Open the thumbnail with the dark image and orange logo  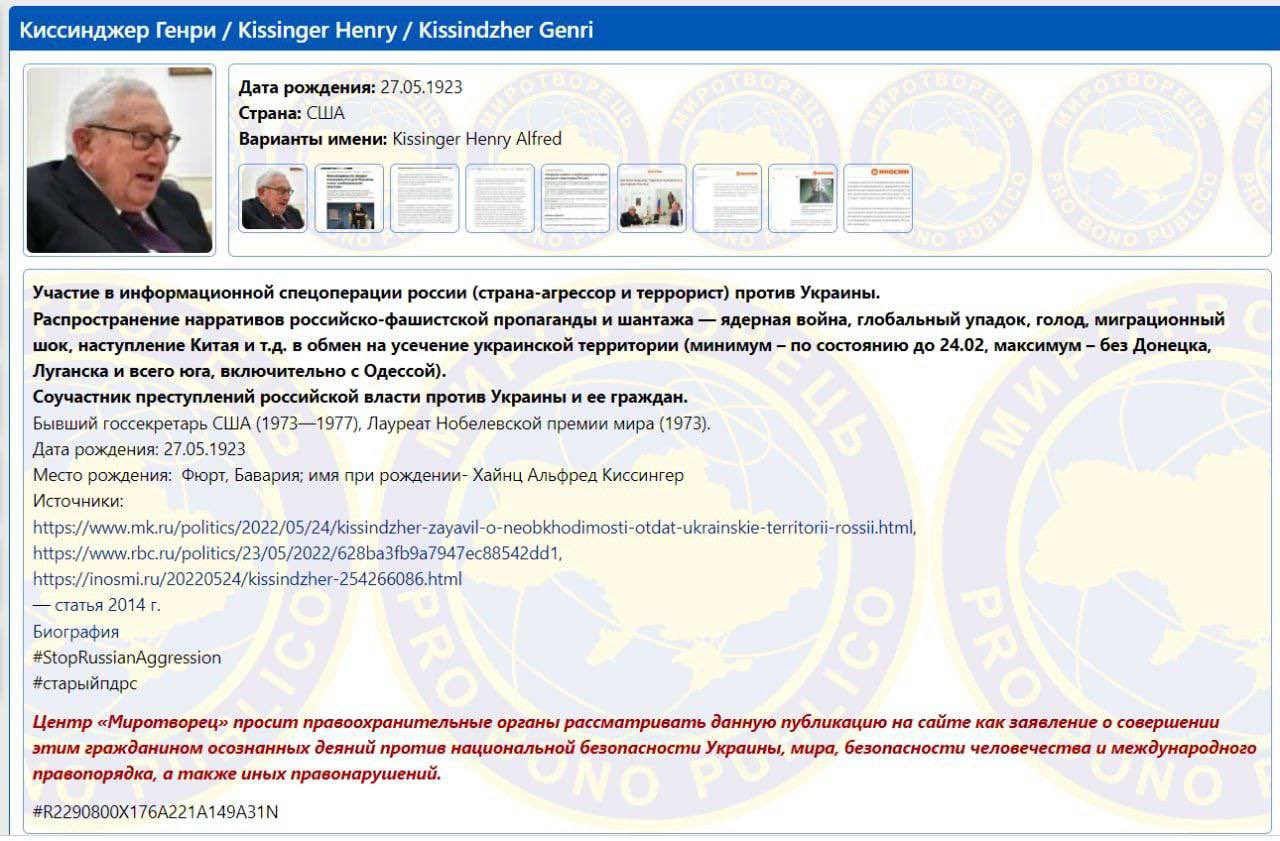coord(802,198)
